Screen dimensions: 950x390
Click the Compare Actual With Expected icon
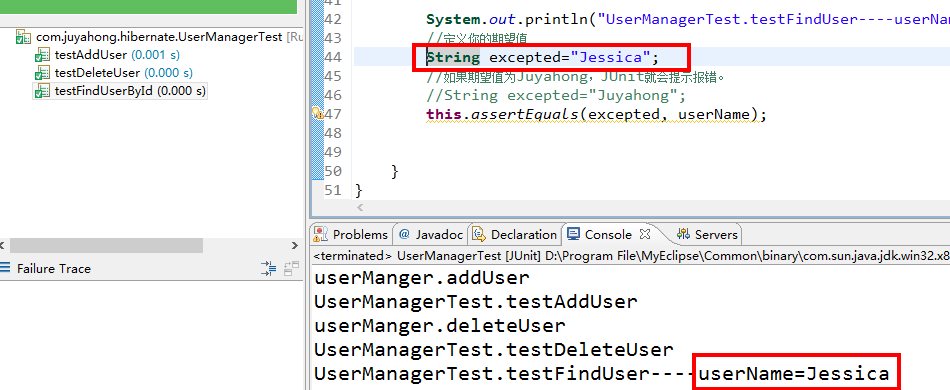pyautogui.click(x=291, y=268)
